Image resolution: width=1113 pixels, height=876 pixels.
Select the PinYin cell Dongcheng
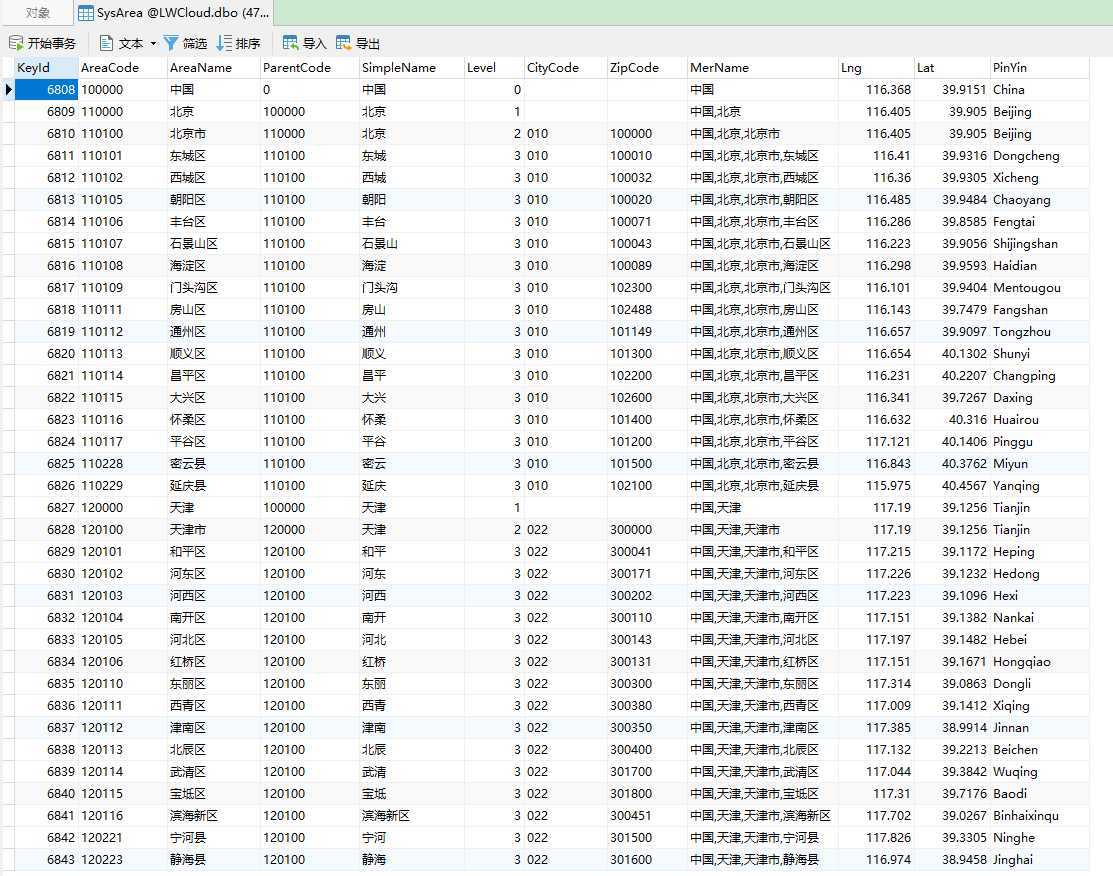1039,155
